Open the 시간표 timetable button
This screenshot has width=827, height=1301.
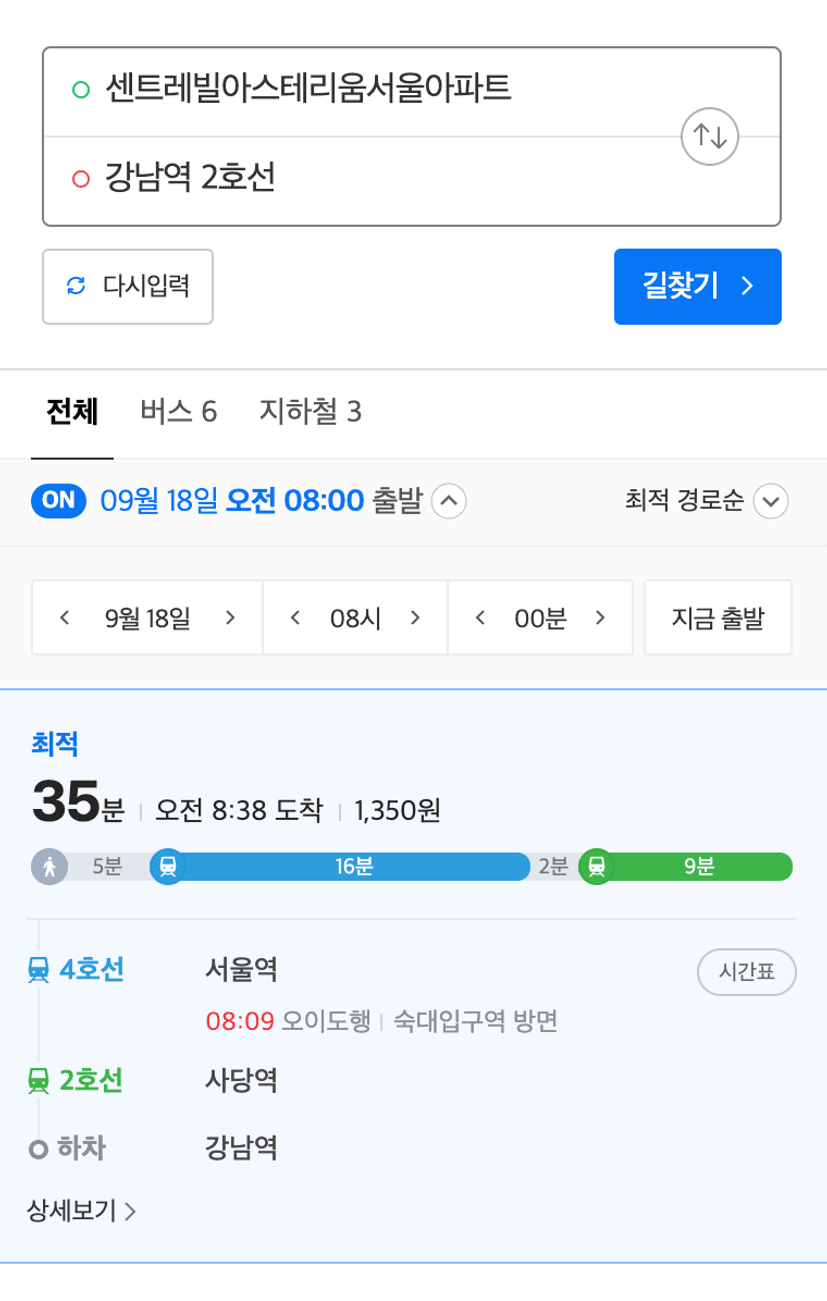coord(746,973)
